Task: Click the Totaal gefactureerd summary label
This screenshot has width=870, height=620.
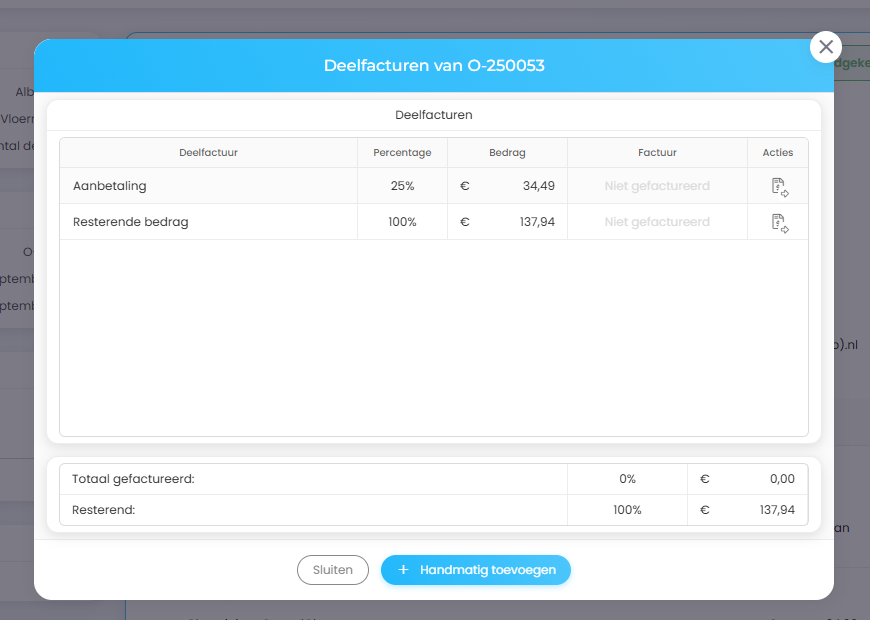Action: click(x=133, y=479)
